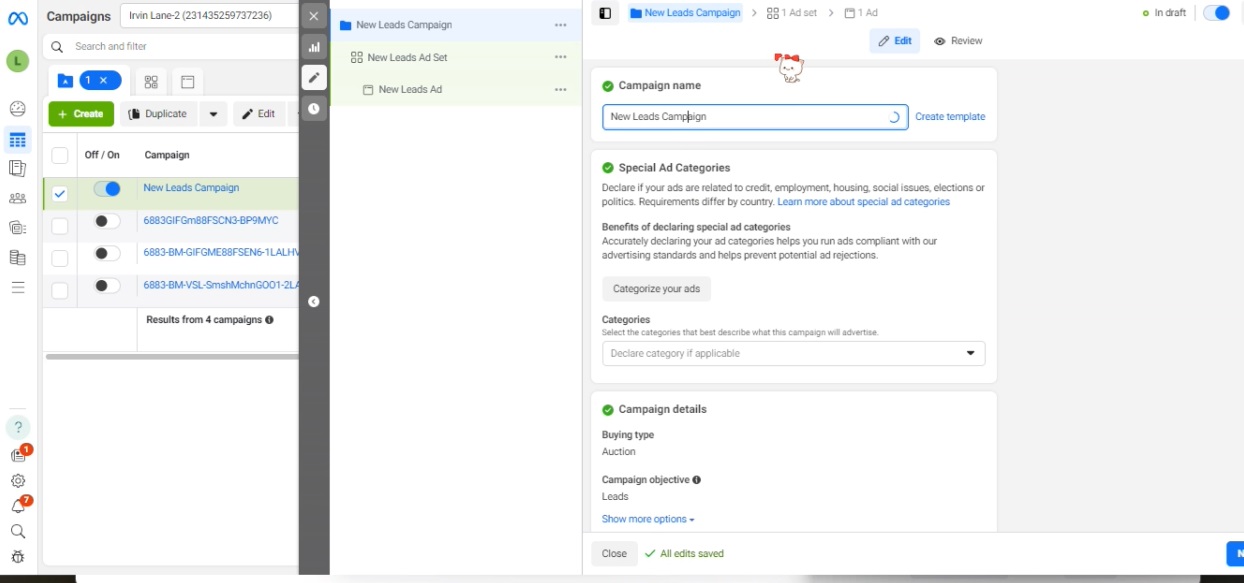Select the Edit tab in editor
The image size is (1244, 583).
(x=895, y=41)
